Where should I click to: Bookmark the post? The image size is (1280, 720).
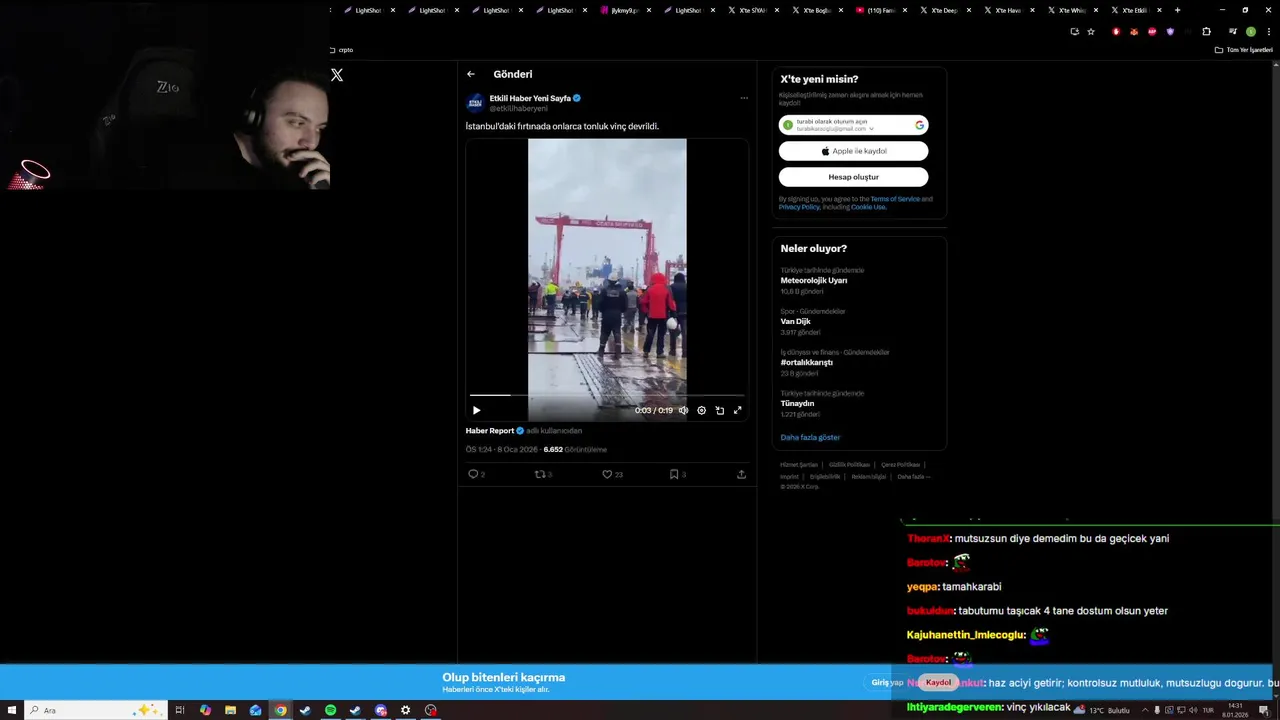click(x=674, y=474)
